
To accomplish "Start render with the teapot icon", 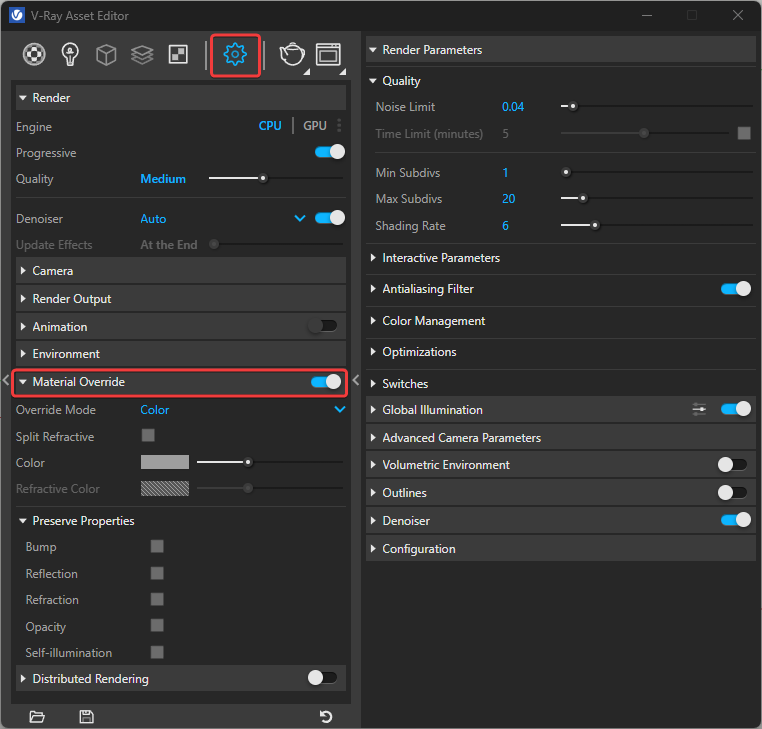I will click(x=292, y=55).
